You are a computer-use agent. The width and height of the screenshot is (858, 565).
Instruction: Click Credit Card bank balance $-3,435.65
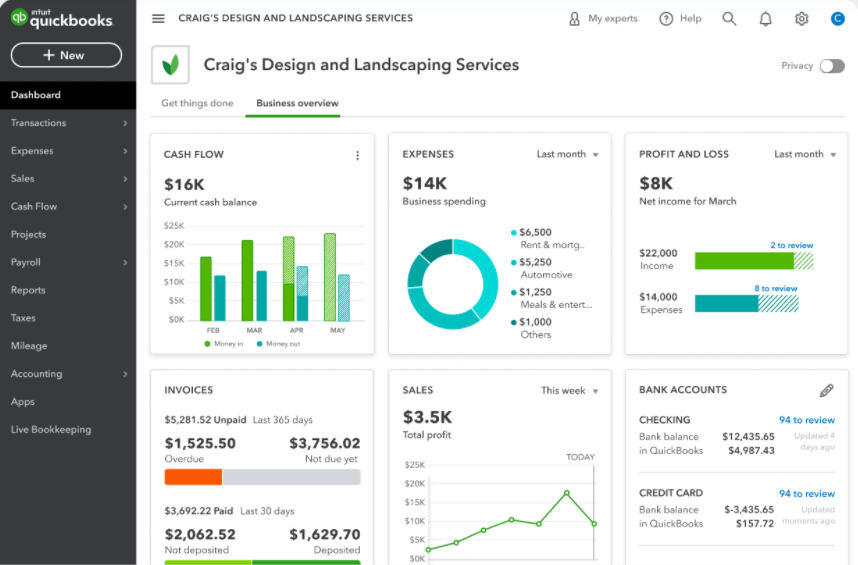[749, 510]
